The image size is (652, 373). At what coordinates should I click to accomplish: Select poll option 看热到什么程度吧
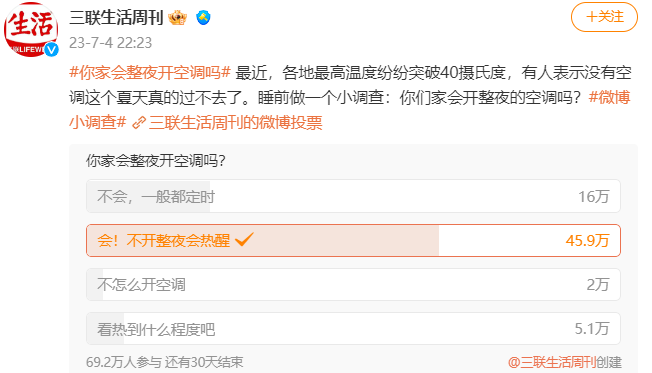pyautogui.click(x=353, y=329)
